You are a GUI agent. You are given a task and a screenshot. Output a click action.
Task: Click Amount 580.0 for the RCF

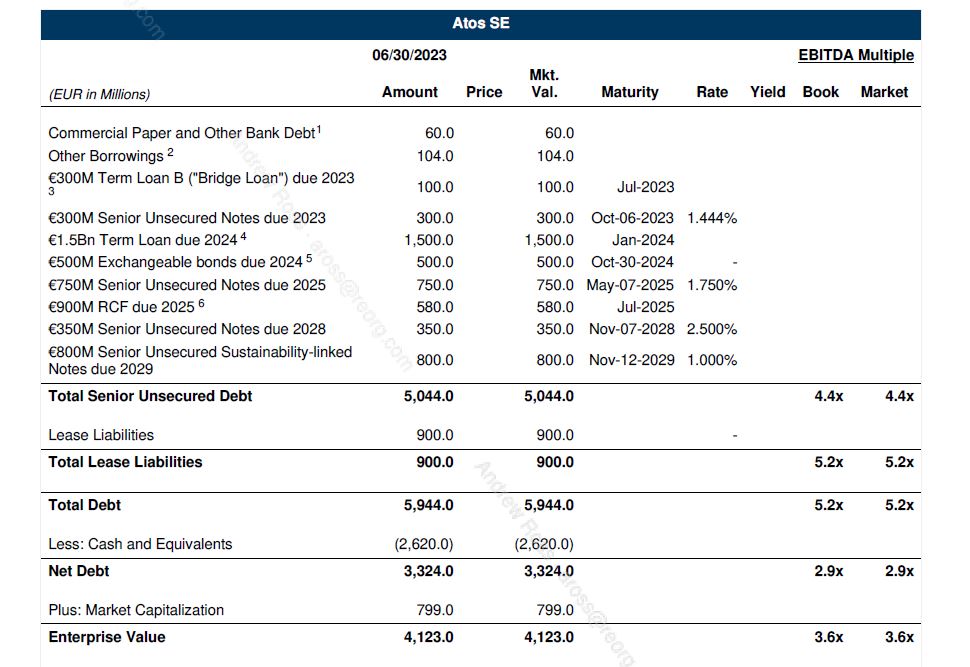pos(435,307)
